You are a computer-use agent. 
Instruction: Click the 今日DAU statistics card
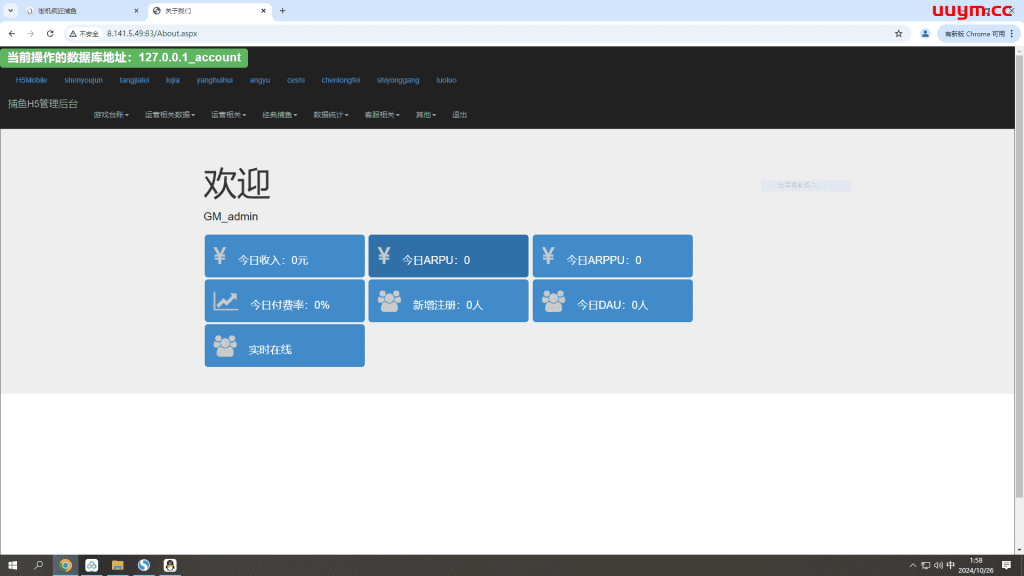(x=612, y=301)
